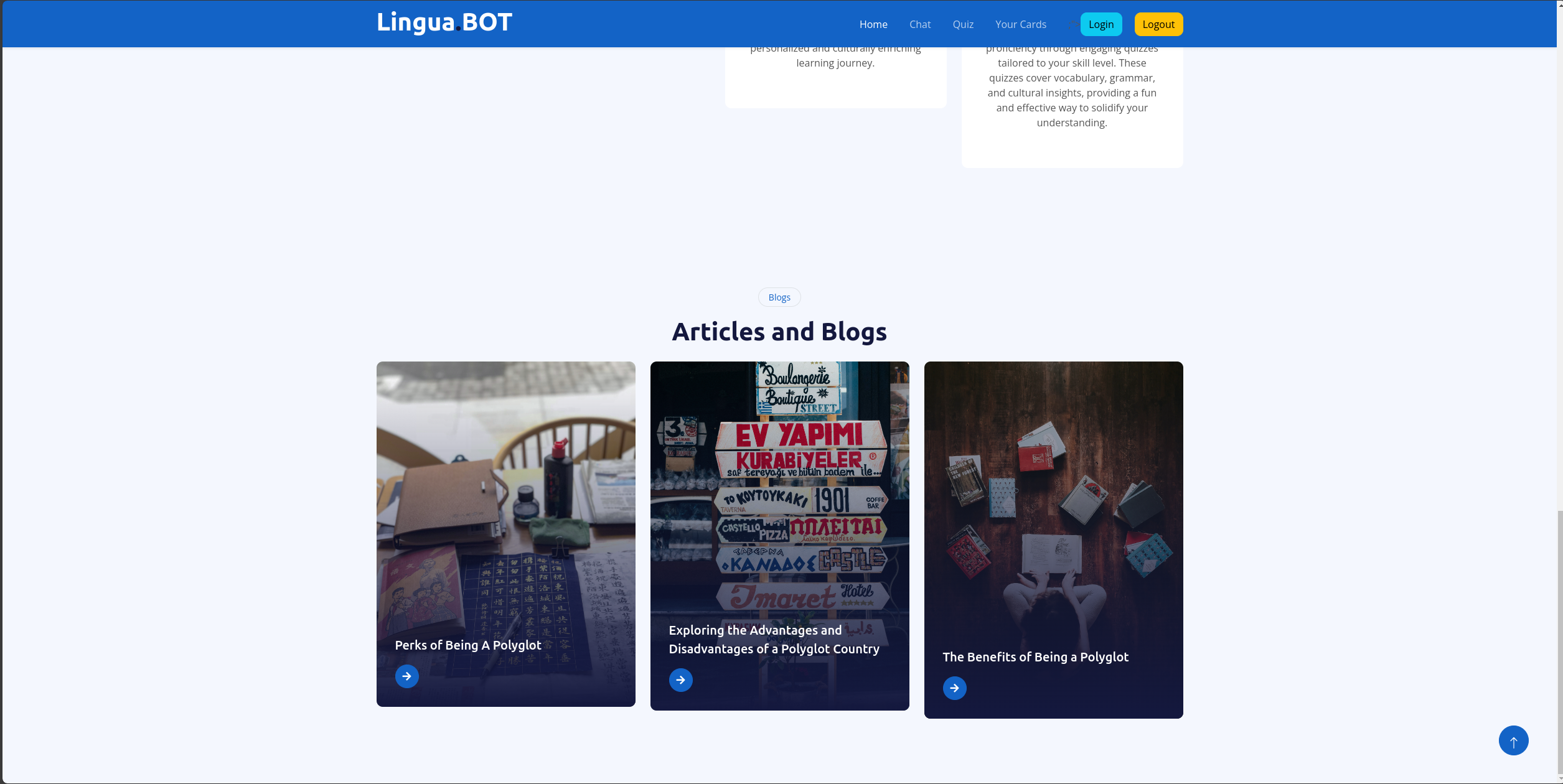The height and width of the screenshot is (784, 1563).
Task: Click the Articles and Blogs heading
Action: coord(779,332)
